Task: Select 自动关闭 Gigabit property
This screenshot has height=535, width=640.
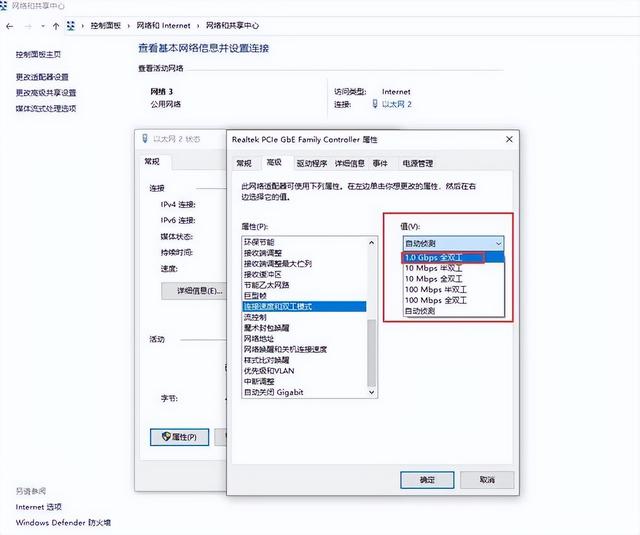Action: (304, 392)
